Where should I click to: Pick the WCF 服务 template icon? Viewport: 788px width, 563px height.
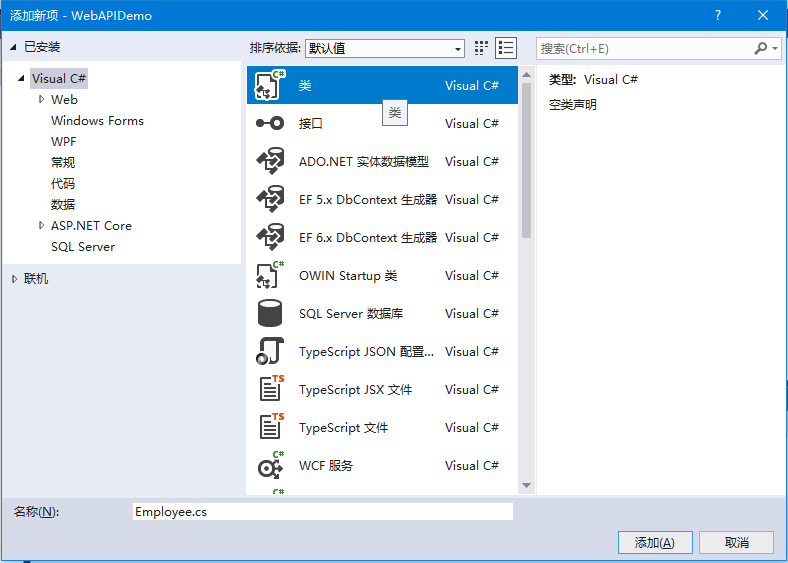(270, 466)
